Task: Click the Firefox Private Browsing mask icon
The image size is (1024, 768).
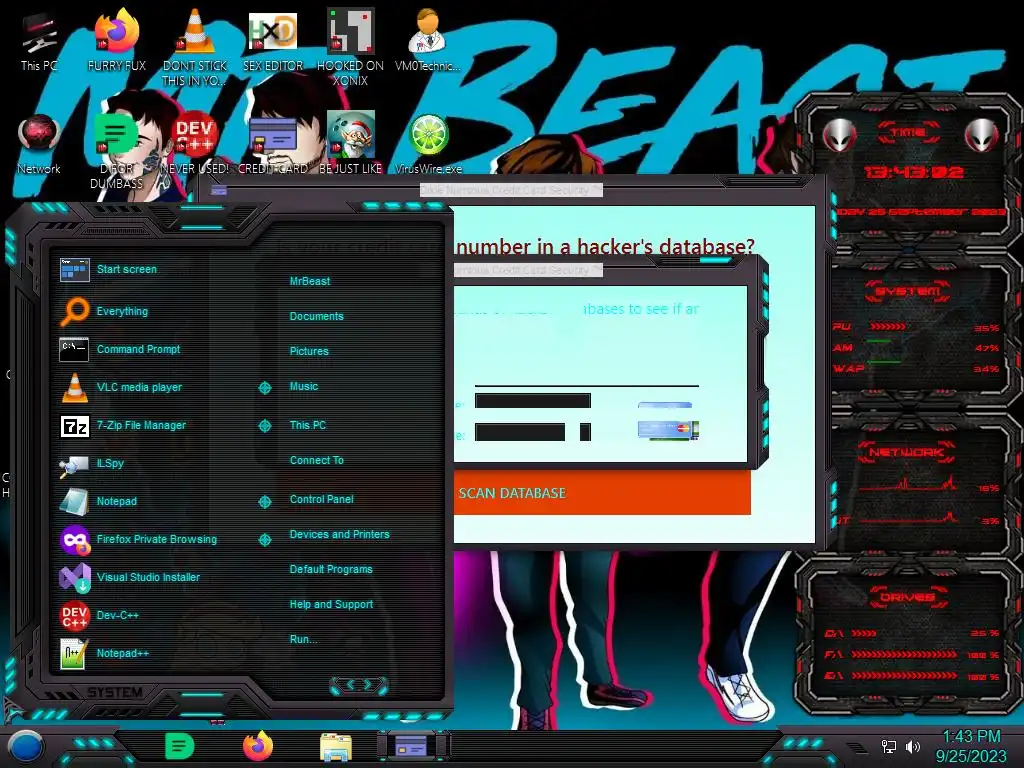Action: click(x=74, y=539)
